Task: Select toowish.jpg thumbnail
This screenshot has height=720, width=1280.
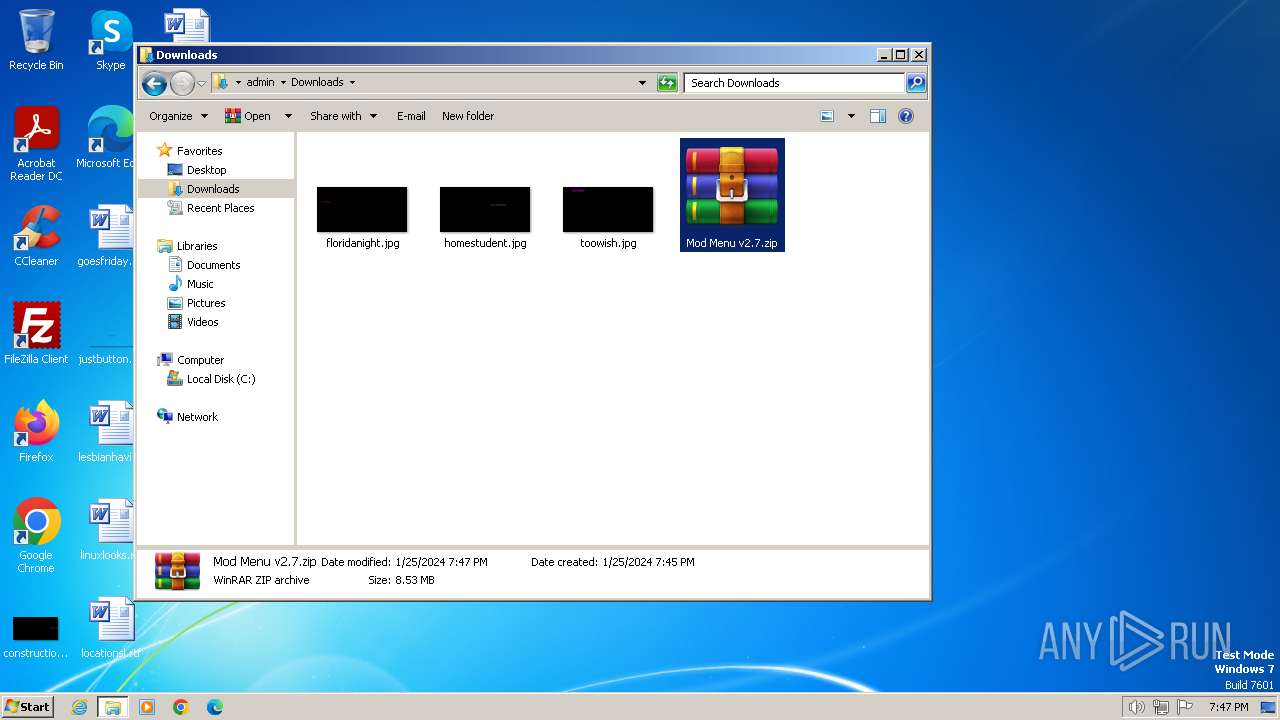Action: 608,210
